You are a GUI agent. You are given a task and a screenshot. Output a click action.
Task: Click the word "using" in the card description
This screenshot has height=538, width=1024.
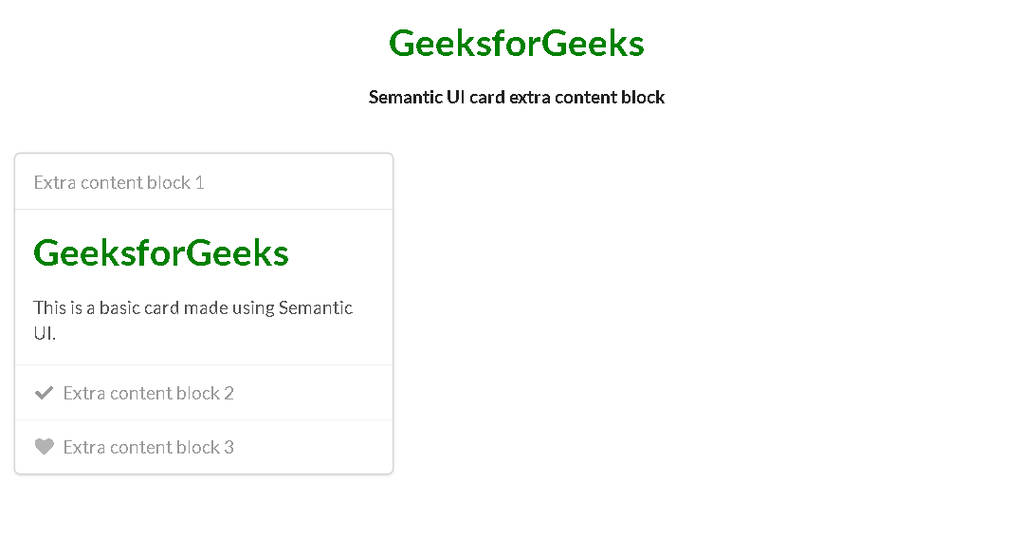point(253,308)
